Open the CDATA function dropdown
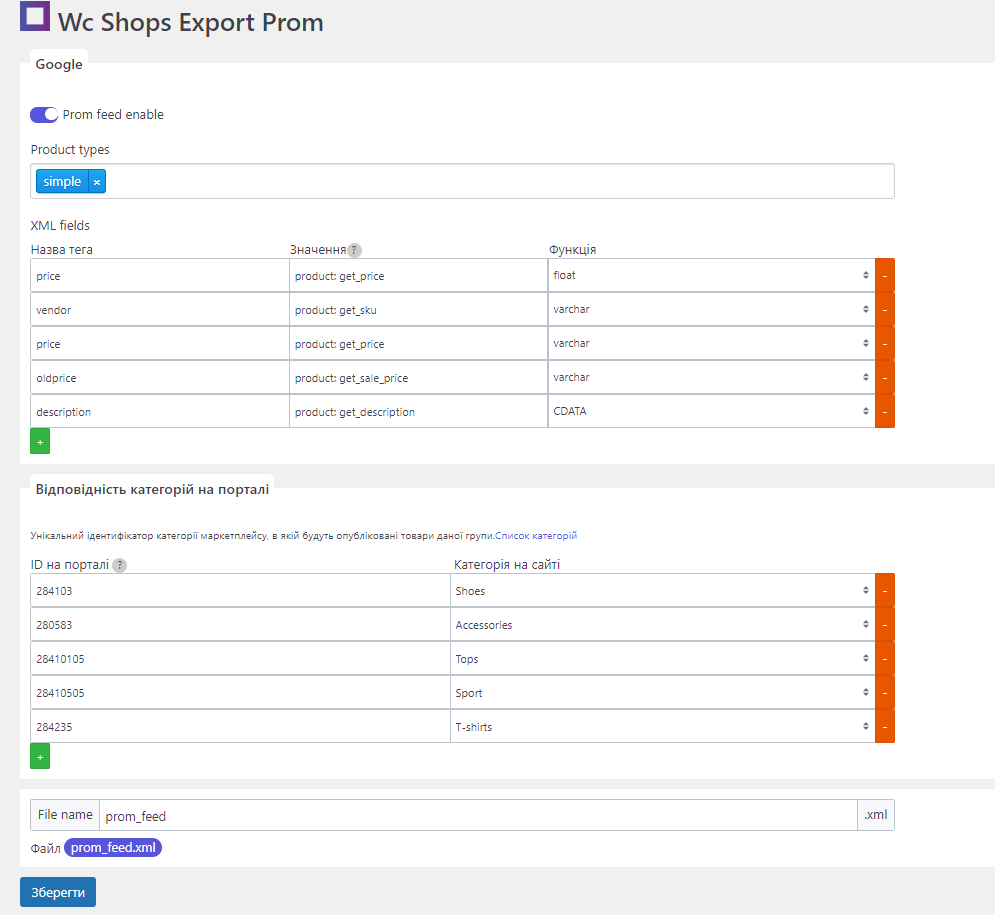 711,411
